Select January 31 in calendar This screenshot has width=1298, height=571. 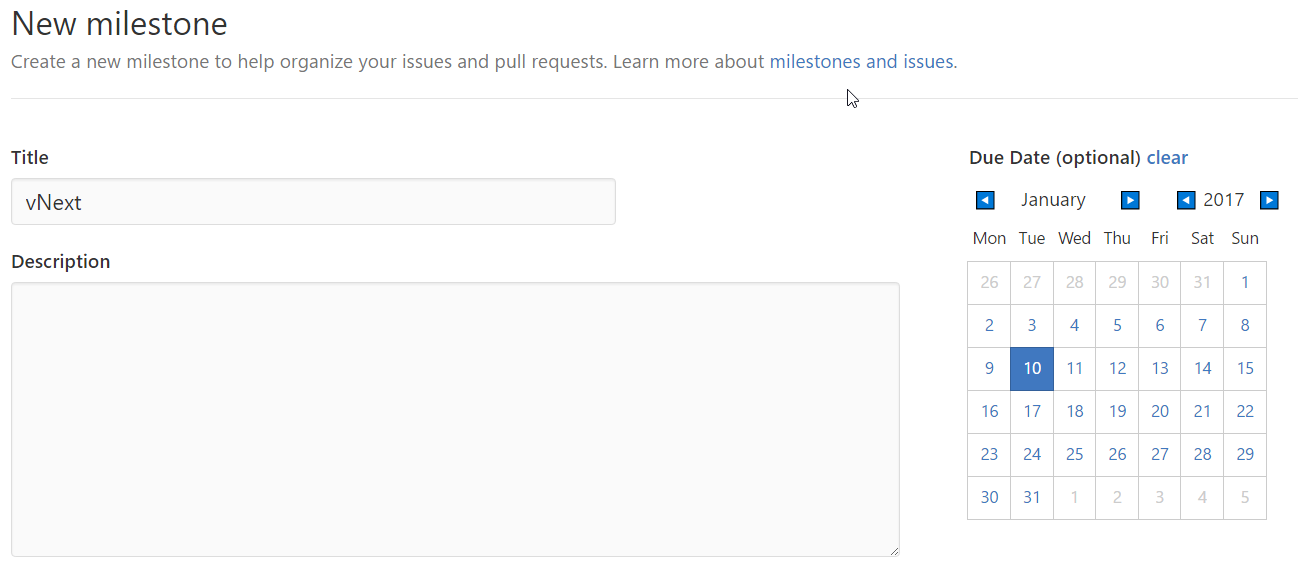pos(1032,497)
